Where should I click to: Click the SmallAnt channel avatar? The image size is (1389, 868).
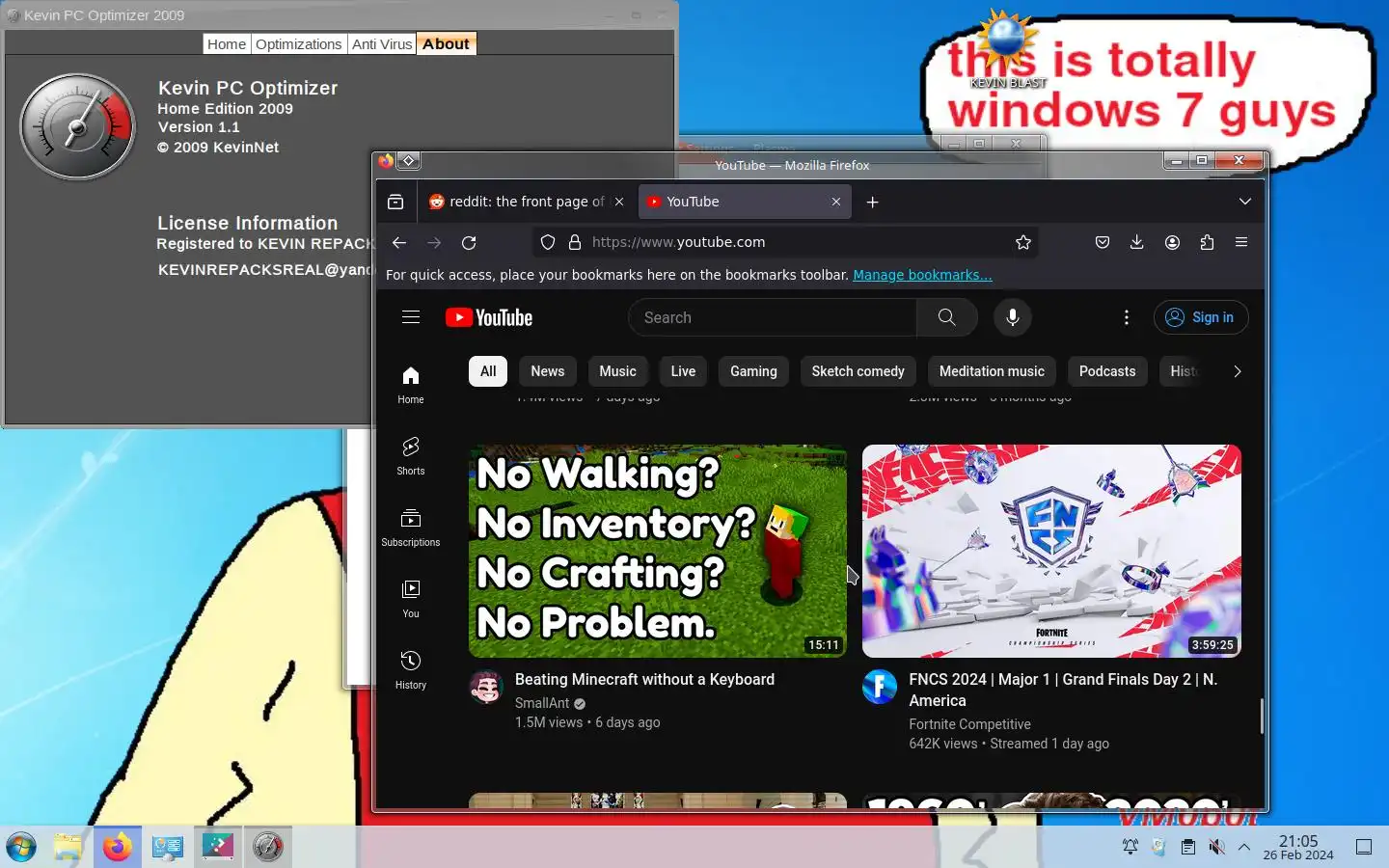pyautogui.click(x=486, y=688)
